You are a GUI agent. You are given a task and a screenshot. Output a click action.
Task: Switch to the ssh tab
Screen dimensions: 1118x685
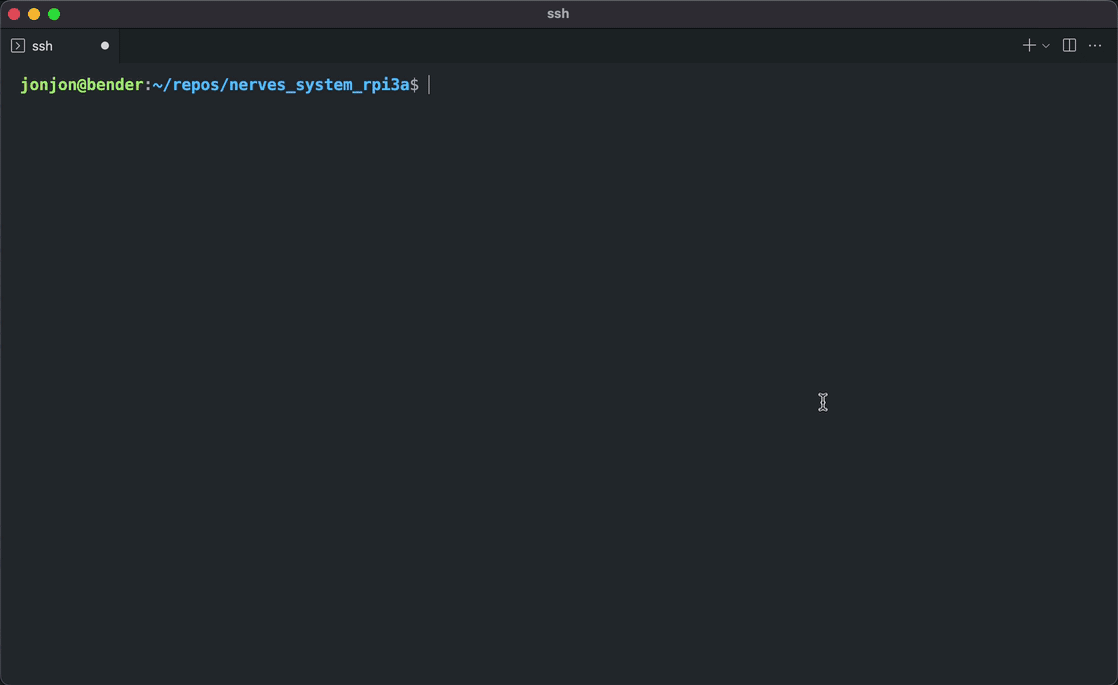(x=42, y=46)
